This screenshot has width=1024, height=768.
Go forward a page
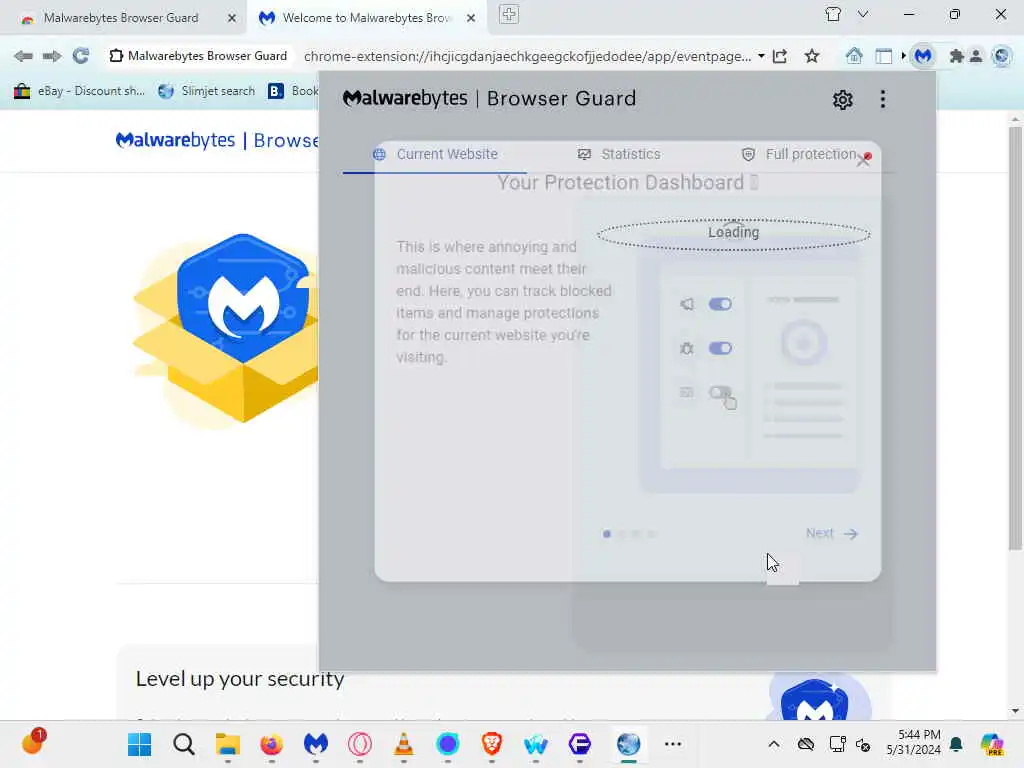52,56
